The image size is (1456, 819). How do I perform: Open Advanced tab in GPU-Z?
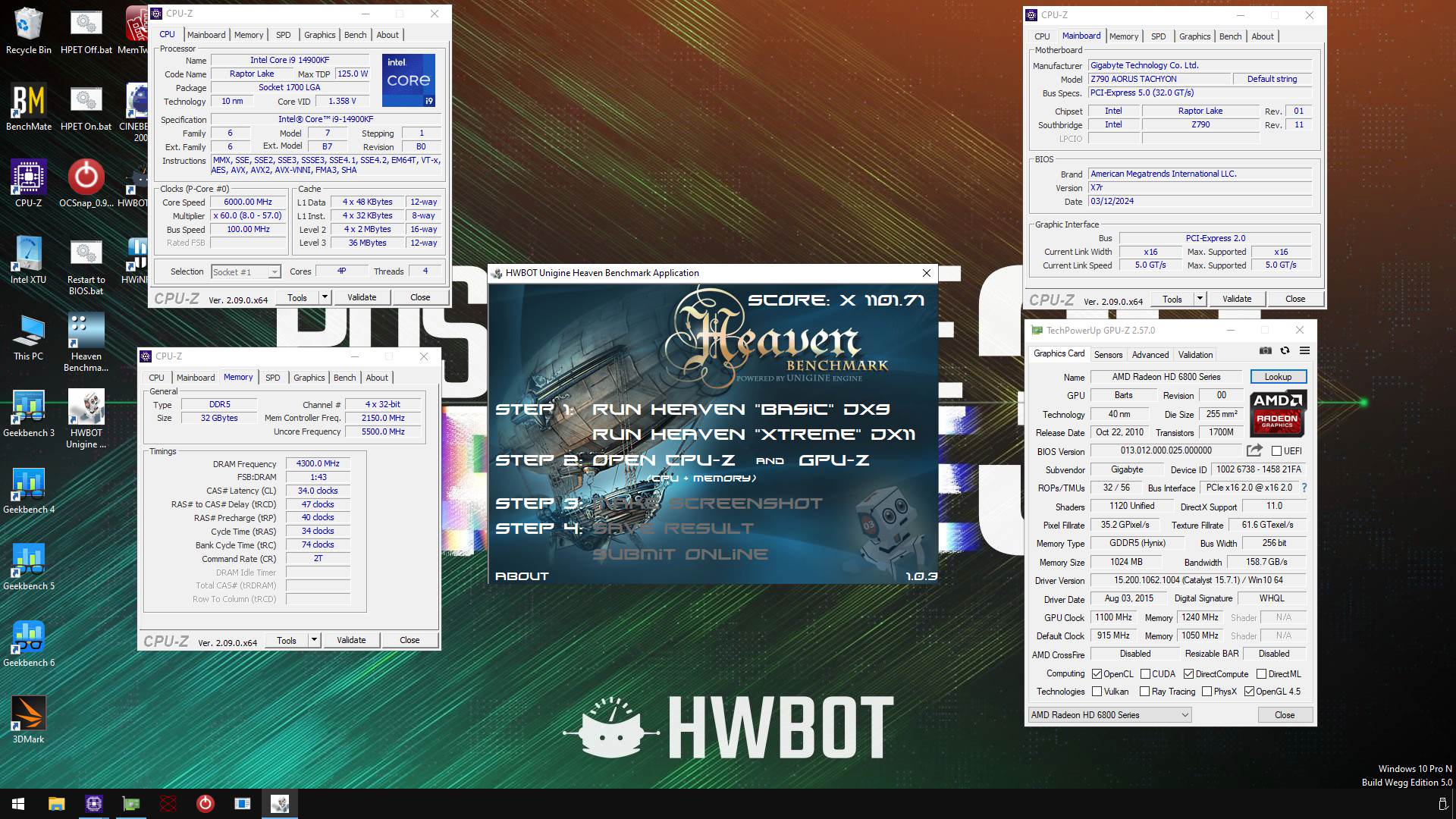(x=1150, y=354)
